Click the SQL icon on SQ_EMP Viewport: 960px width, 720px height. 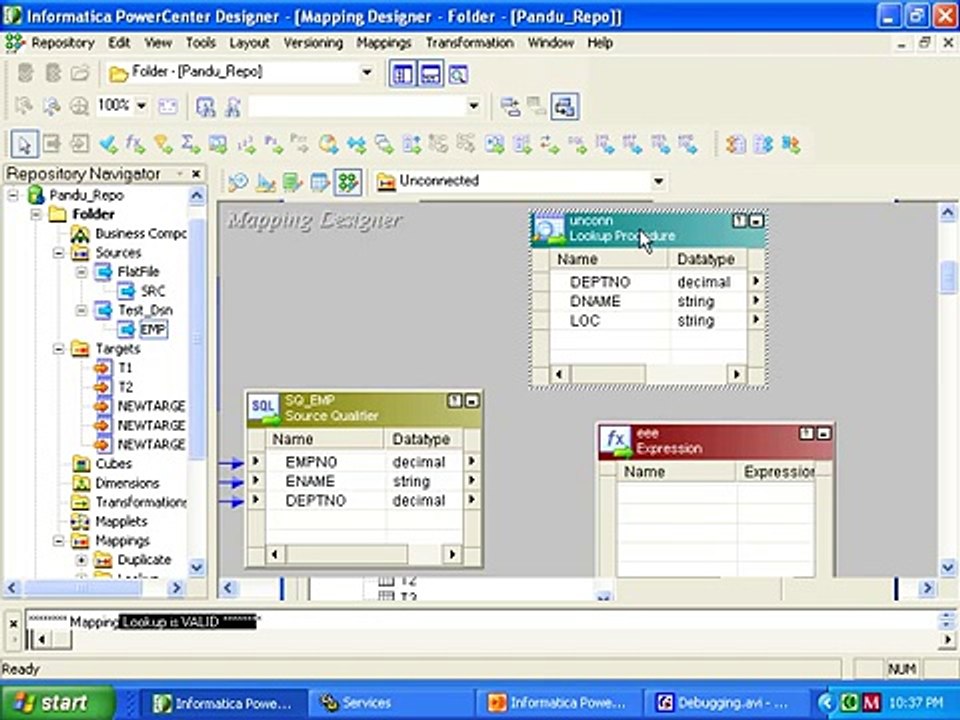tap(264, 408)
